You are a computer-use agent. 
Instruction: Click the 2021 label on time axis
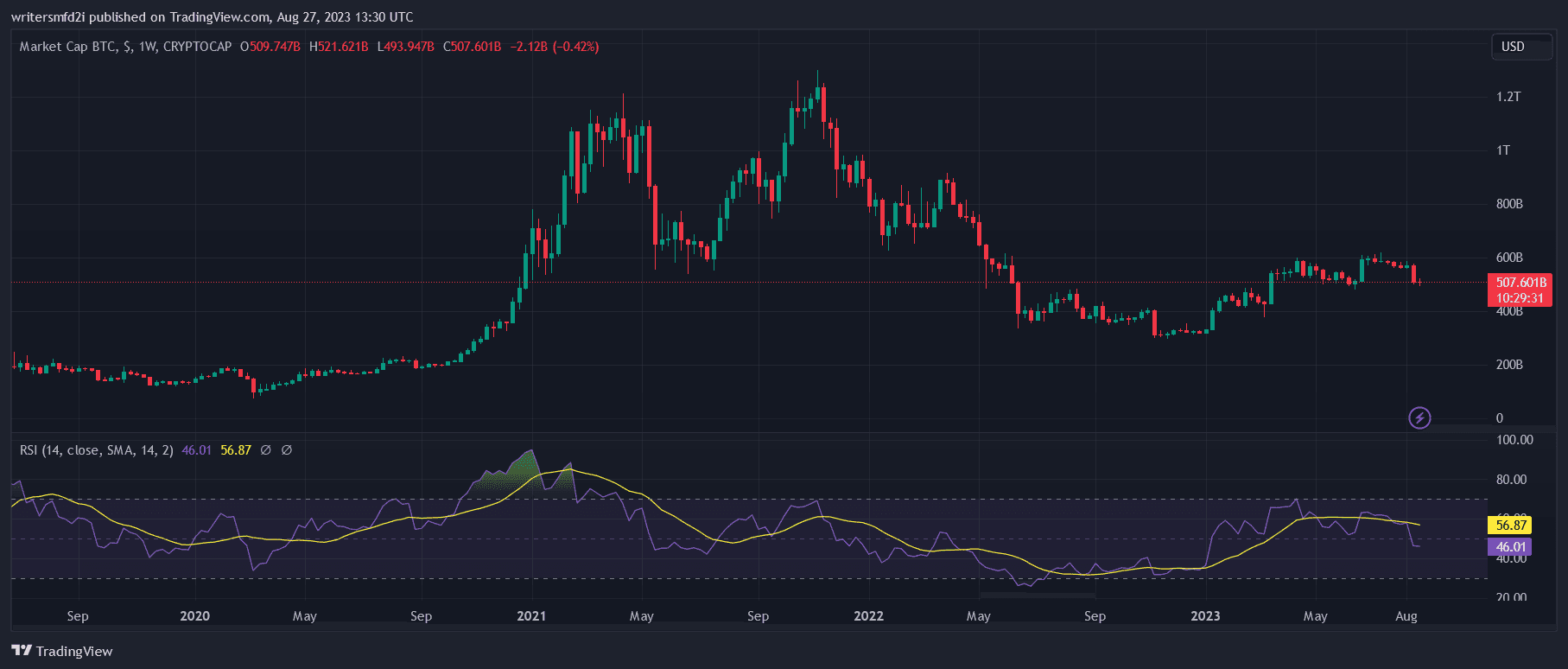coord(531,616)
